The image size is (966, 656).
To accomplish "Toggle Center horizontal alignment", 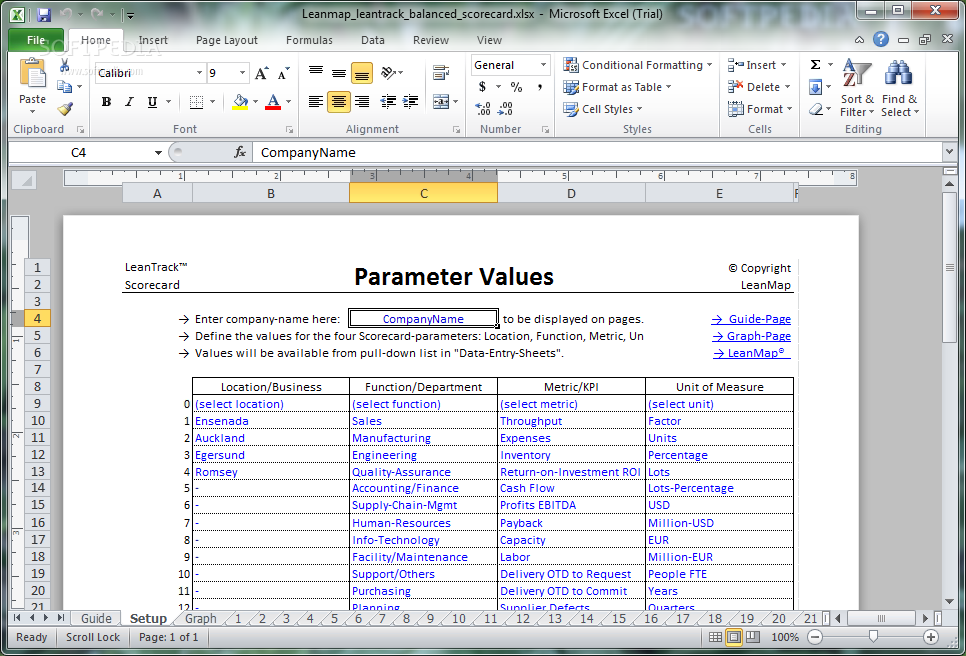I will click(x=339, y=102).
